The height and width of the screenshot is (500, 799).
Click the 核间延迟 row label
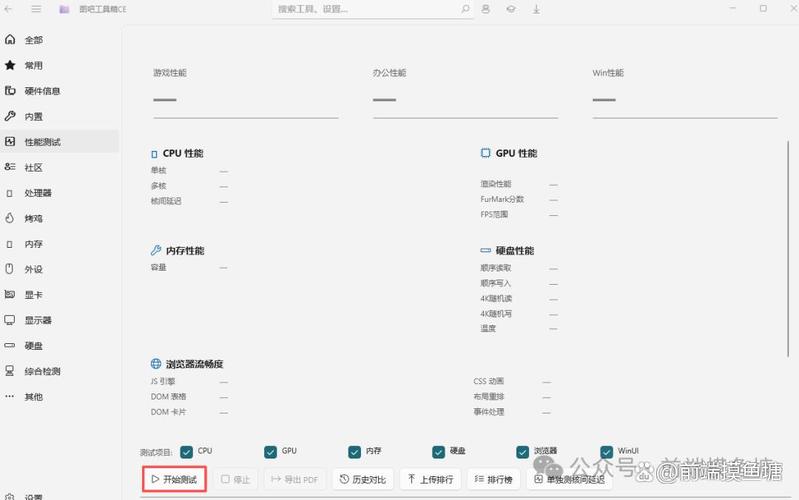tap(166, 201)
